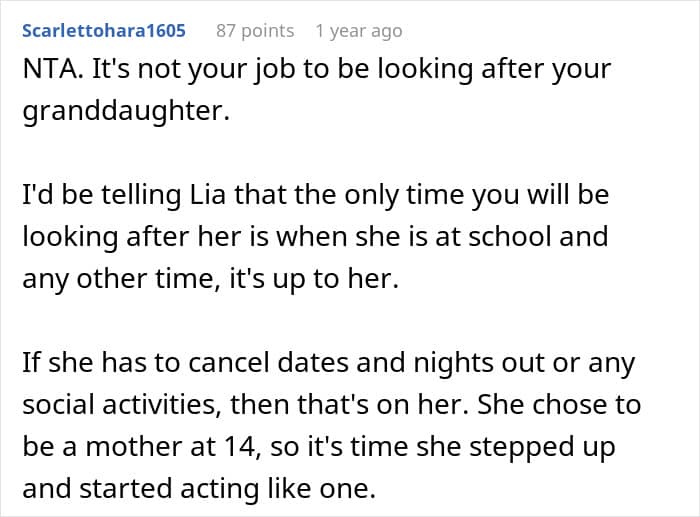Open the Scarlettohara1605 user profile
The image size is (700, 517).
[x=104, y=31]
